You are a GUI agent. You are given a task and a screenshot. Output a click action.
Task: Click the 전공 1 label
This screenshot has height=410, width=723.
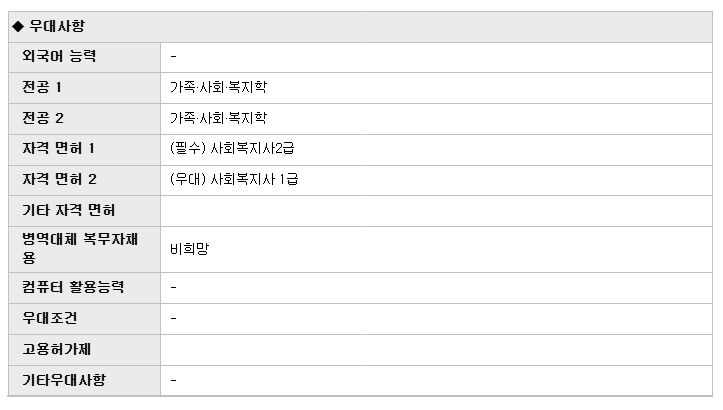(42, 87)
